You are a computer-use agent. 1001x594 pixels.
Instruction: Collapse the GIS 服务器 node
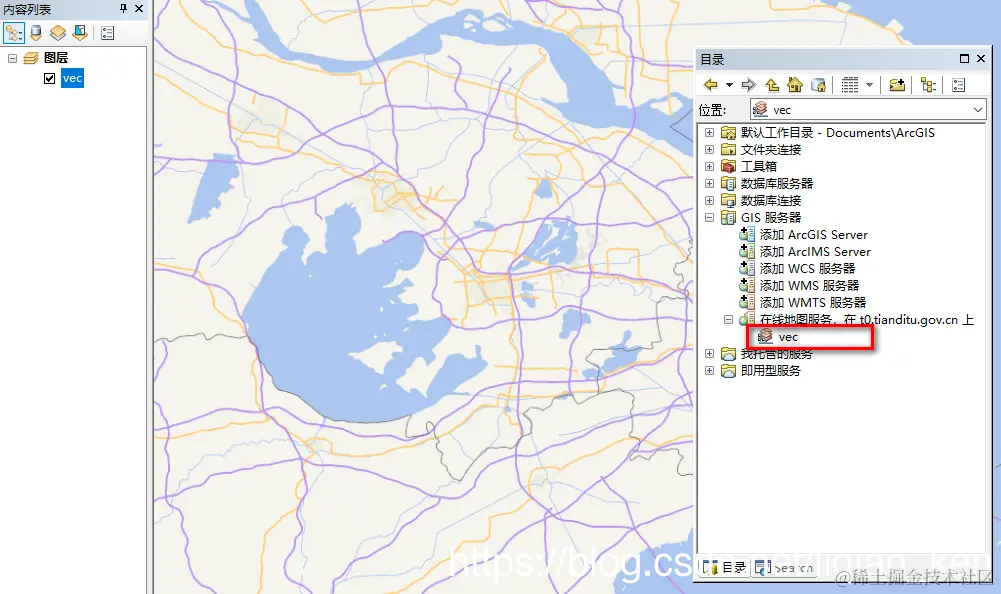tap(709, 218)
